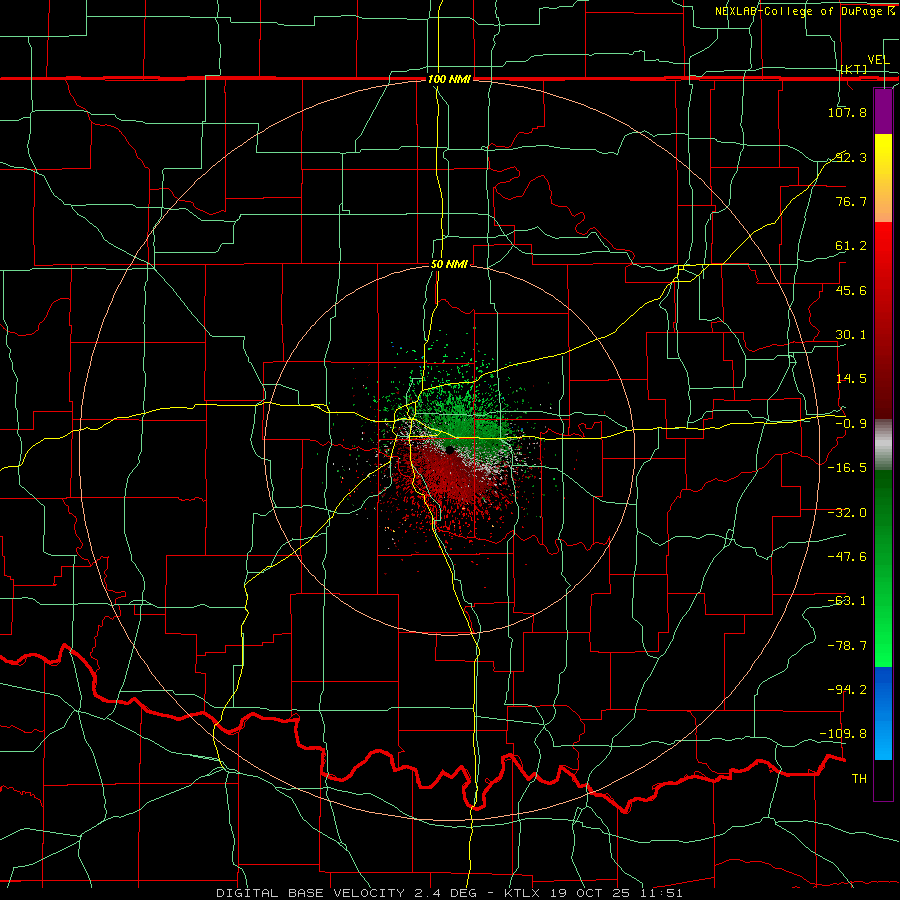
Task: Select the -0.9 legend value
Action: point(851,424)
